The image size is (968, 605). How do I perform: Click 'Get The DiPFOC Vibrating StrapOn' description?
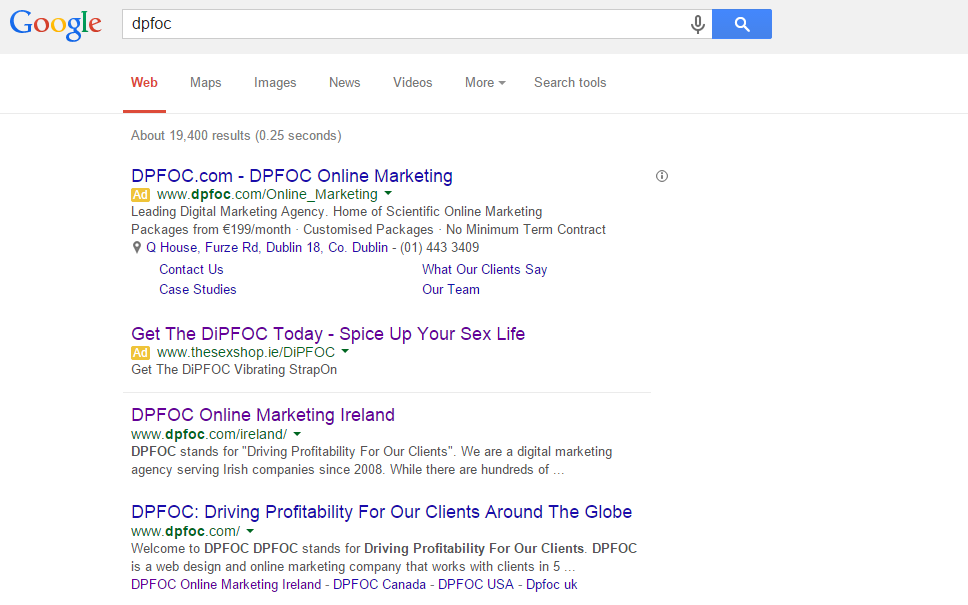coord(234,370)
